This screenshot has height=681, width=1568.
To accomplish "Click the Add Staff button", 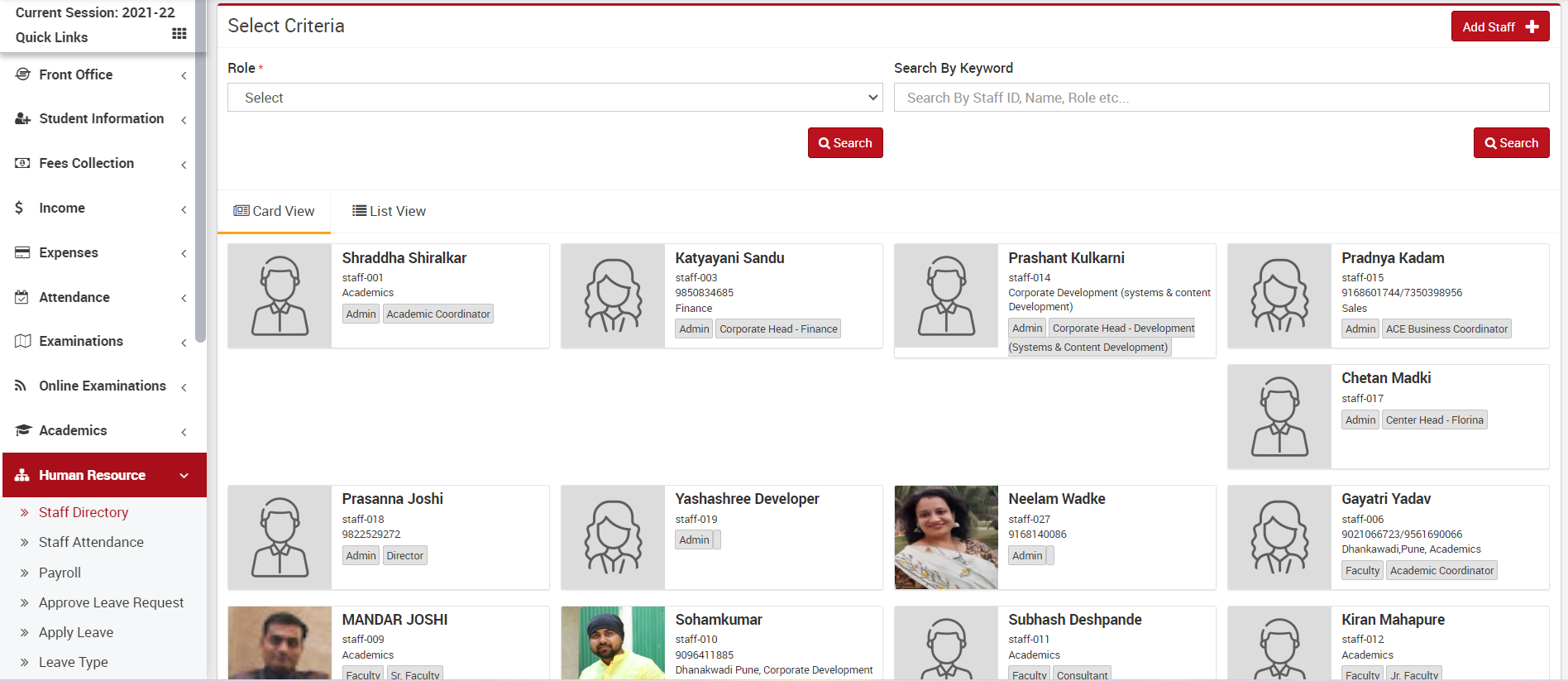I will tap(1499, 26).
